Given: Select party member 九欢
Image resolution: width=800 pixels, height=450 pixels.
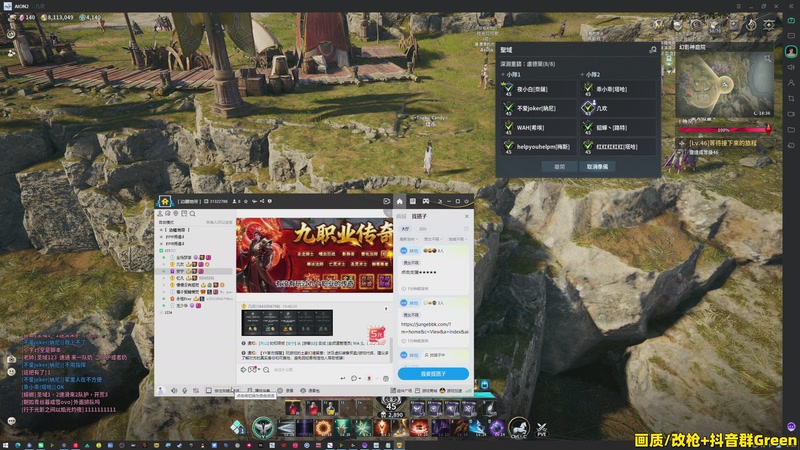Looking at the screenshot, I should [618, 108].
